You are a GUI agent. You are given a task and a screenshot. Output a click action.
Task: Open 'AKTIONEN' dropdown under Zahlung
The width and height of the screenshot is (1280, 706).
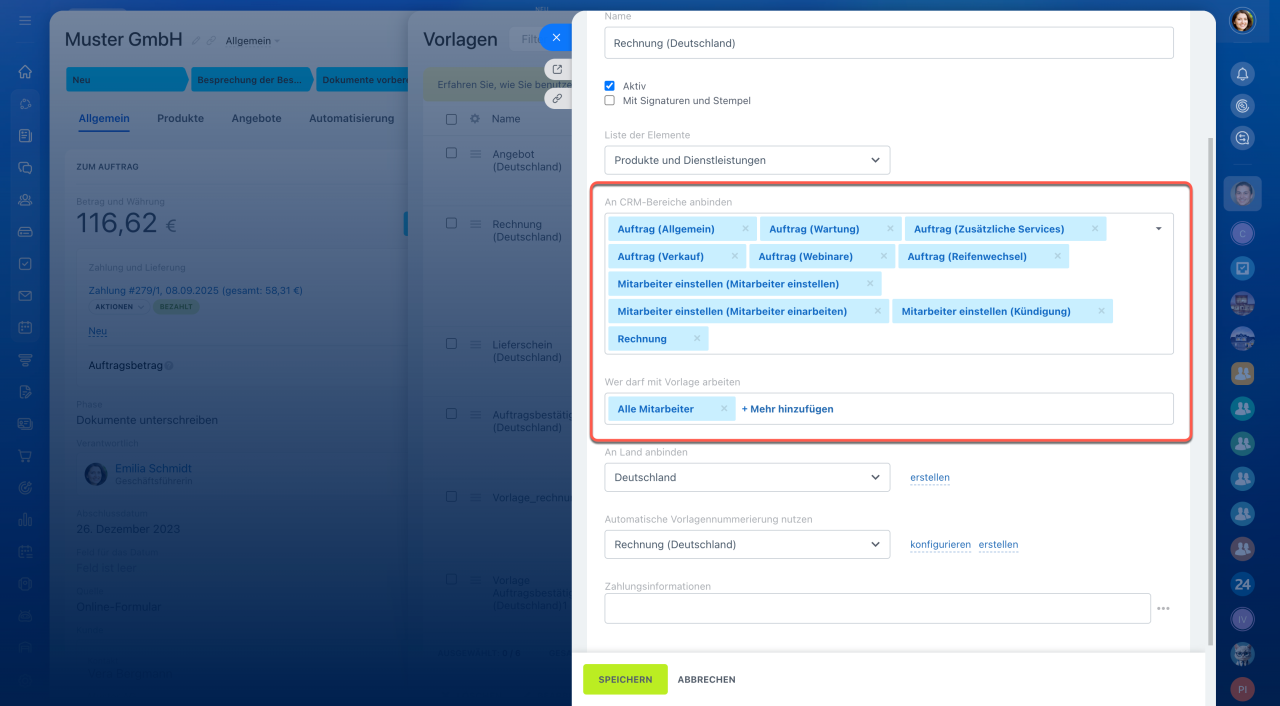click(118, 307)
